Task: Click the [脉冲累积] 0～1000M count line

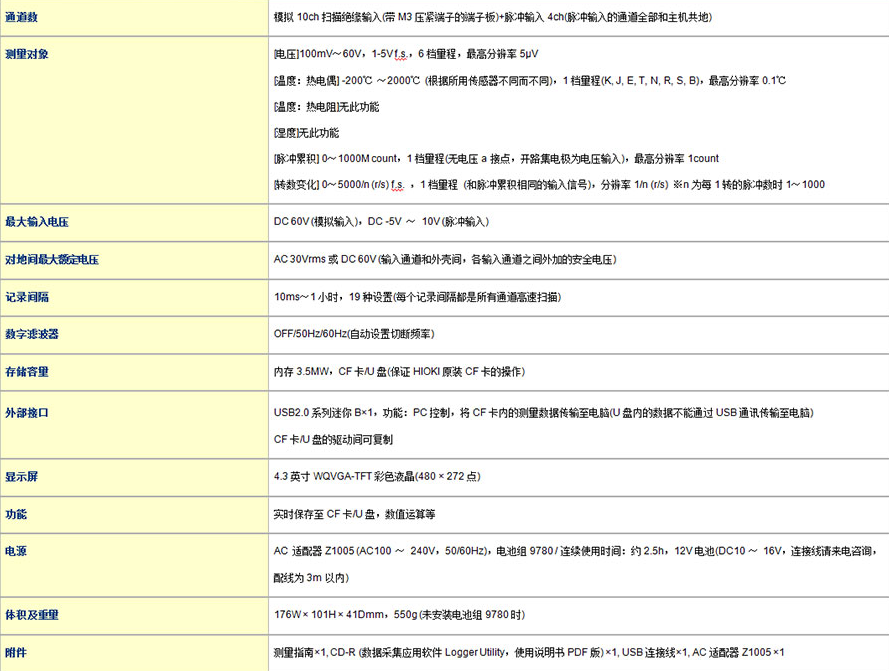Action: click(x=496, y=159)
